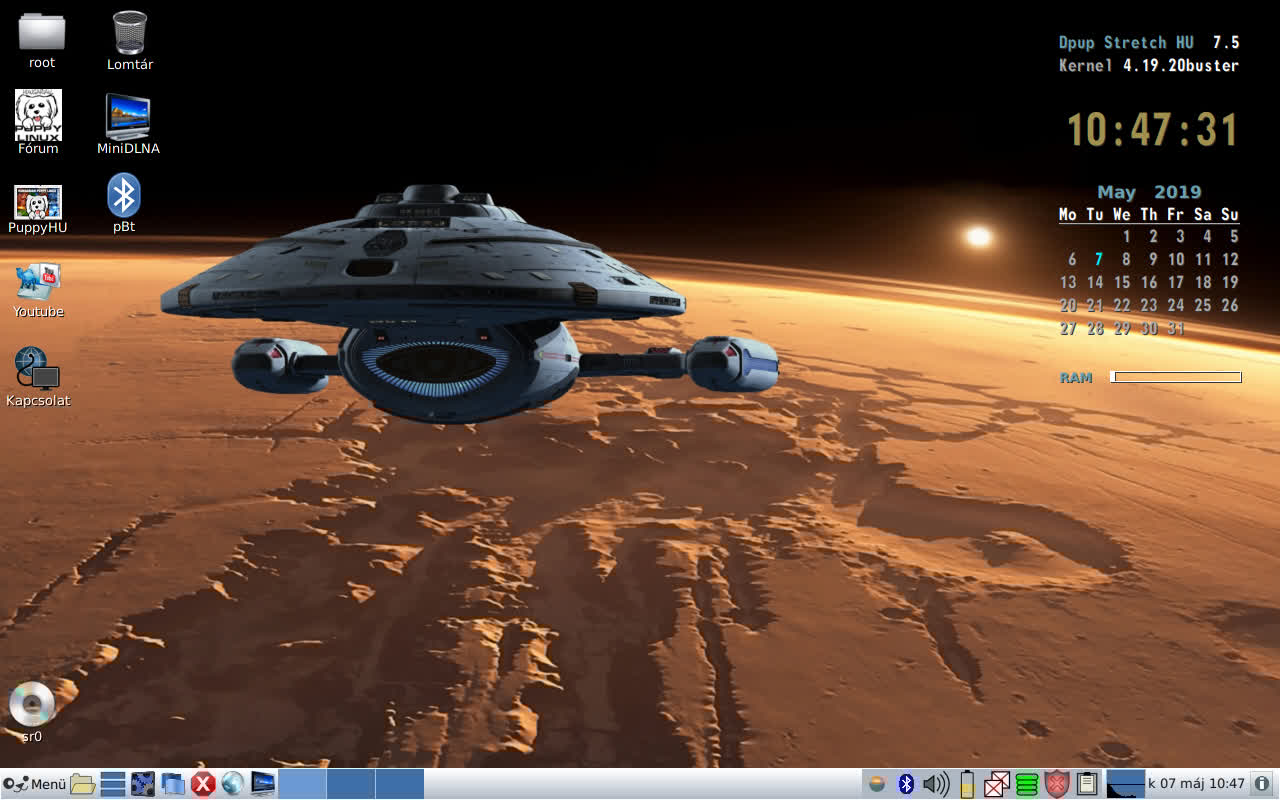The width and height of the screenshot is (1280, 800).
Task: Click the disconnected network tray icon
Action: tap(997, 784)
